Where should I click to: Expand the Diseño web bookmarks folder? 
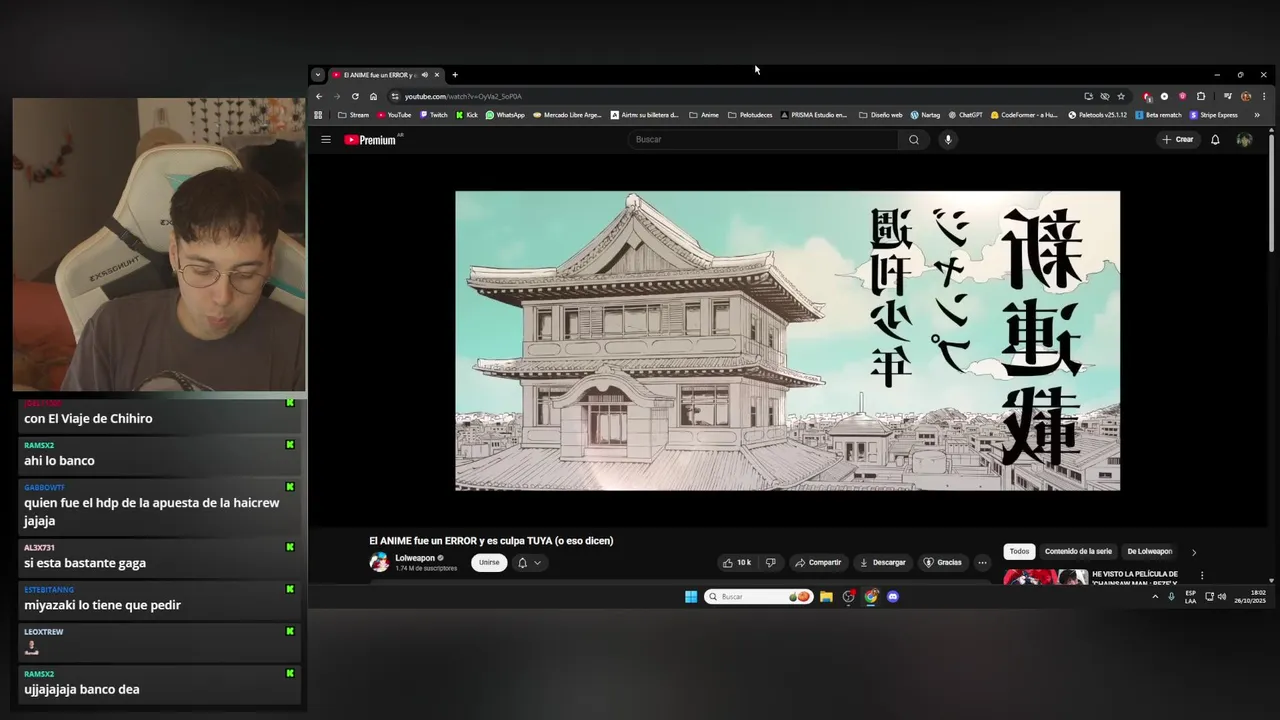click(x=881, y=115)
